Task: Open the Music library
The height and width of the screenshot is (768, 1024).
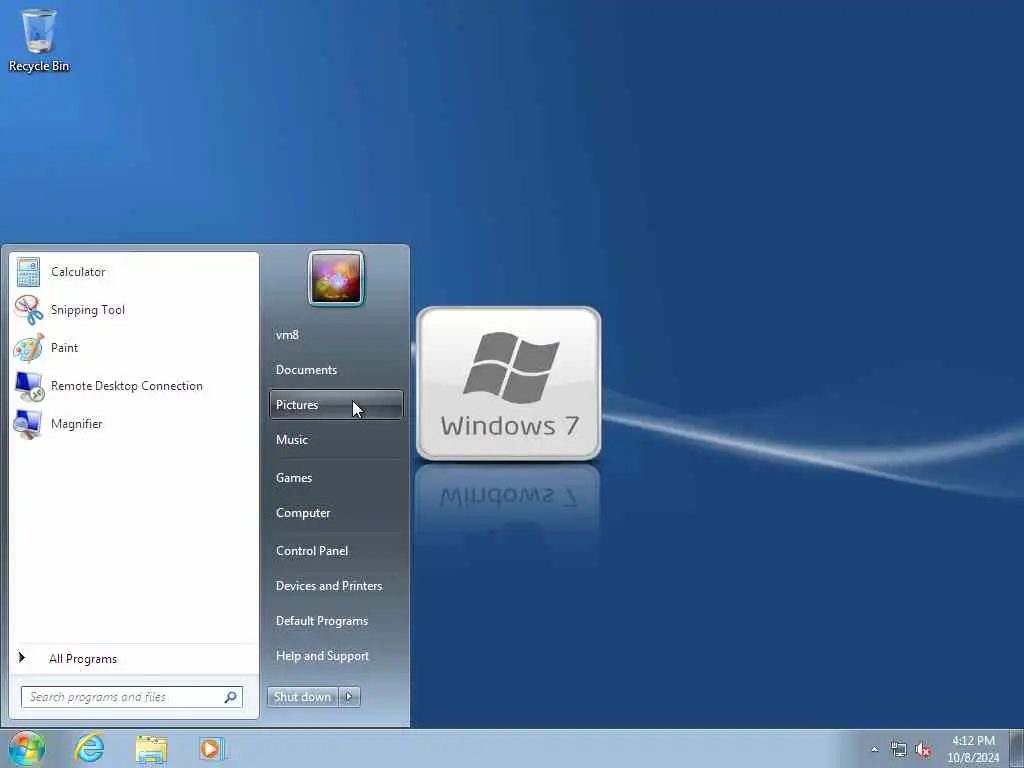Action: click(x=336, y=440)
